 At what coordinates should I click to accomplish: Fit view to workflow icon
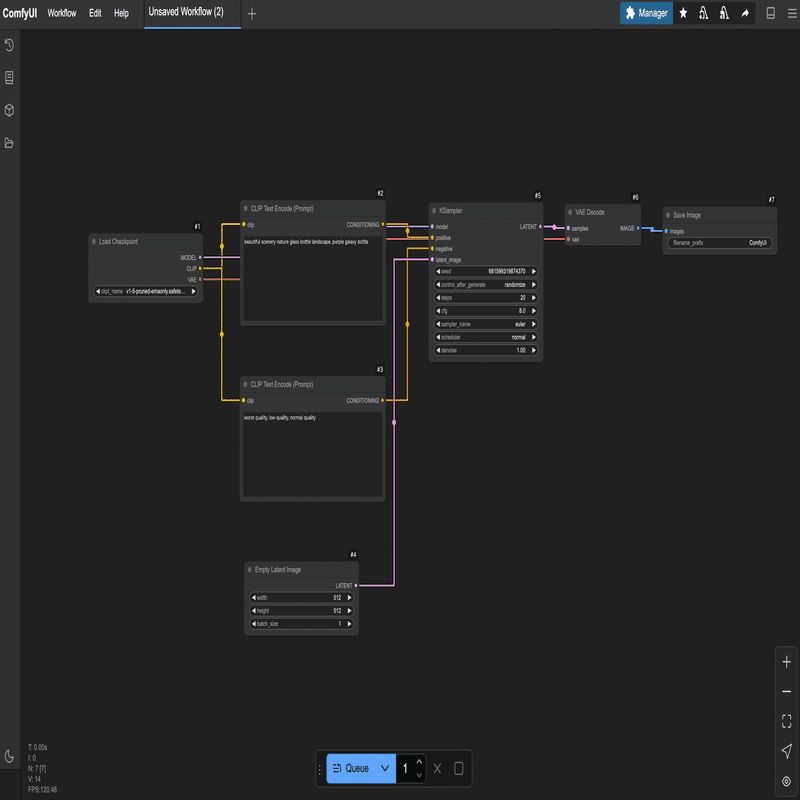[x=786, y=721]
